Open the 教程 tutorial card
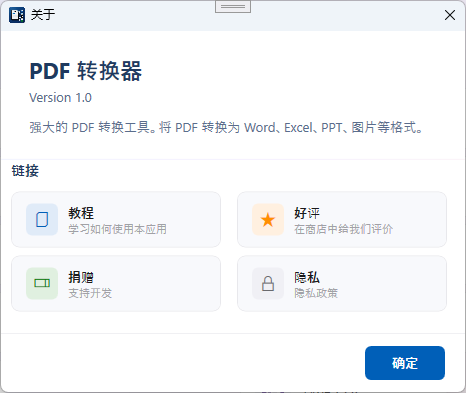 [116, 220]
